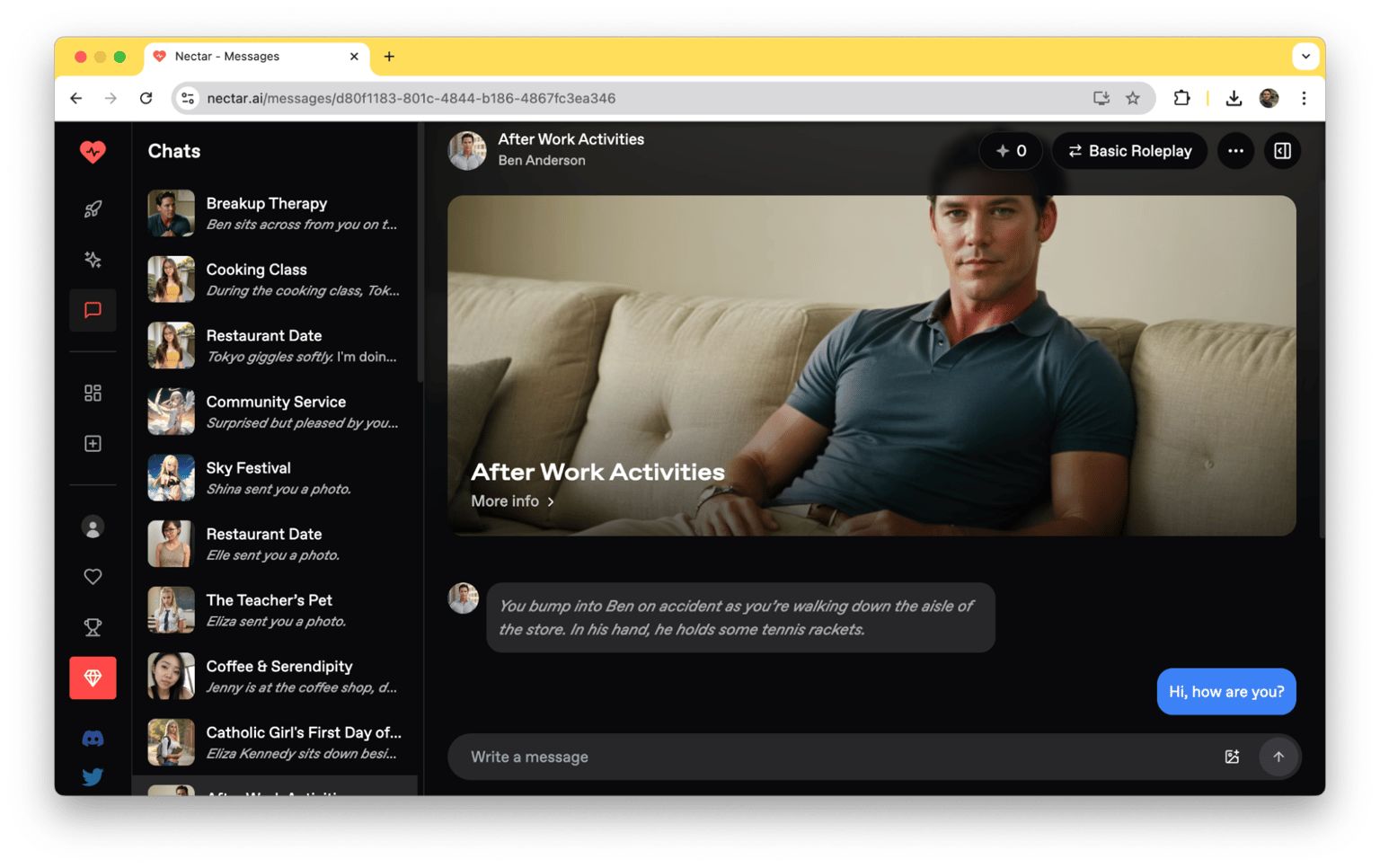Viewport: 1380px width, 868px height.
Task: Open the sparkles icon in sidebar
Action: tap(93, 260)
